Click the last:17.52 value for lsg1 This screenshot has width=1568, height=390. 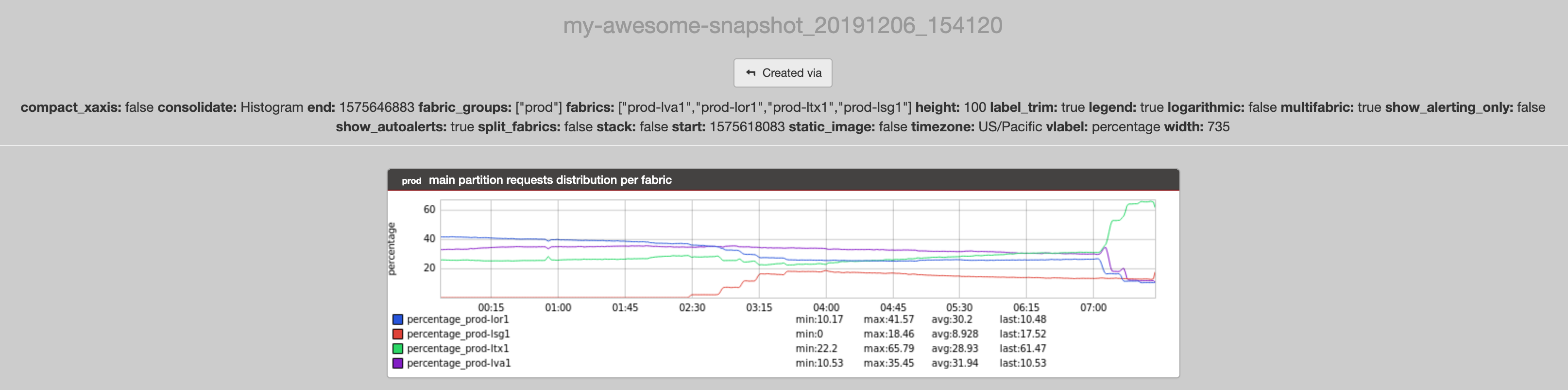[x=1023, y=334]
